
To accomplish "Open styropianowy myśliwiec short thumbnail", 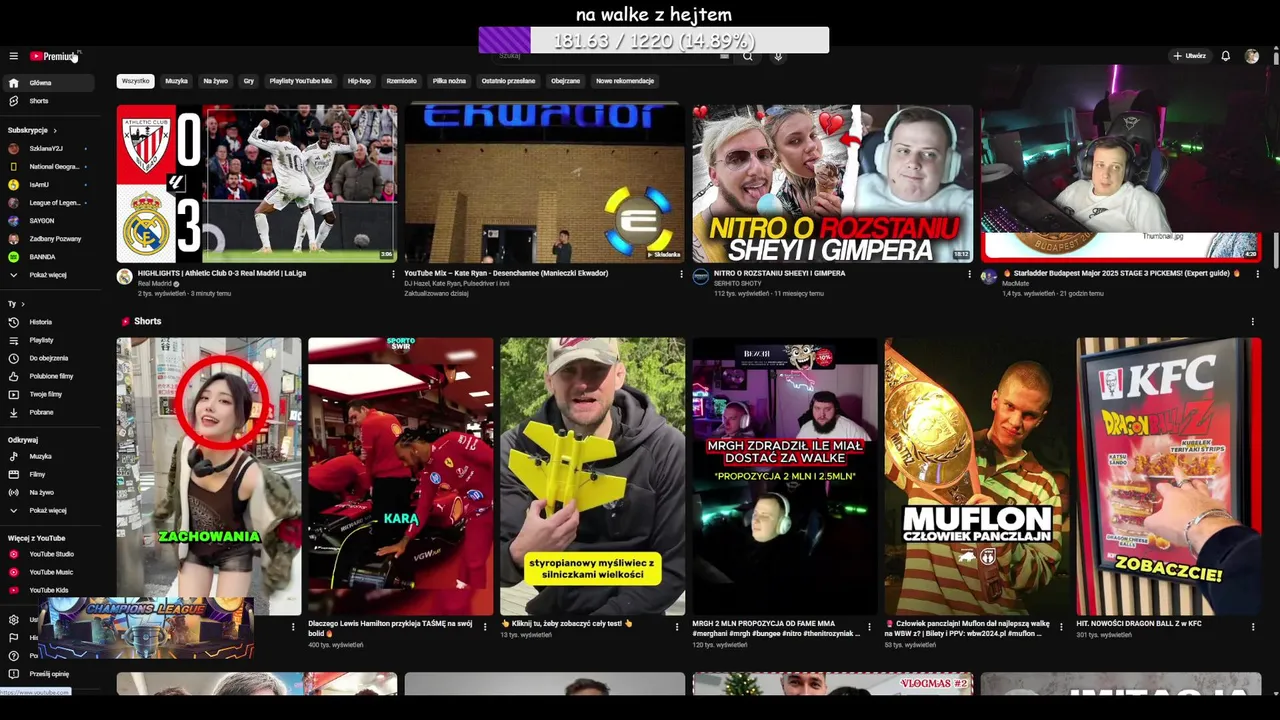I will tap(593, 476).
